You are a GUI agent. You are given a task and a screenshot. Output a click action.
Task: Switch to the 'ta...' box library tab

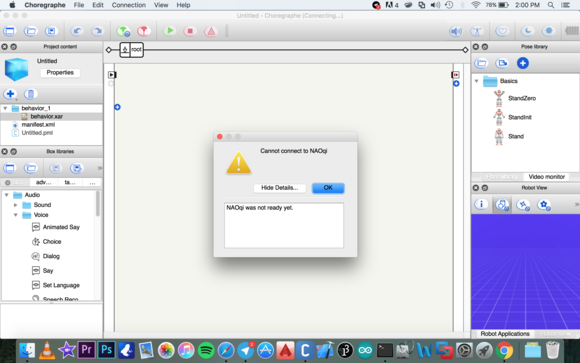70,182
